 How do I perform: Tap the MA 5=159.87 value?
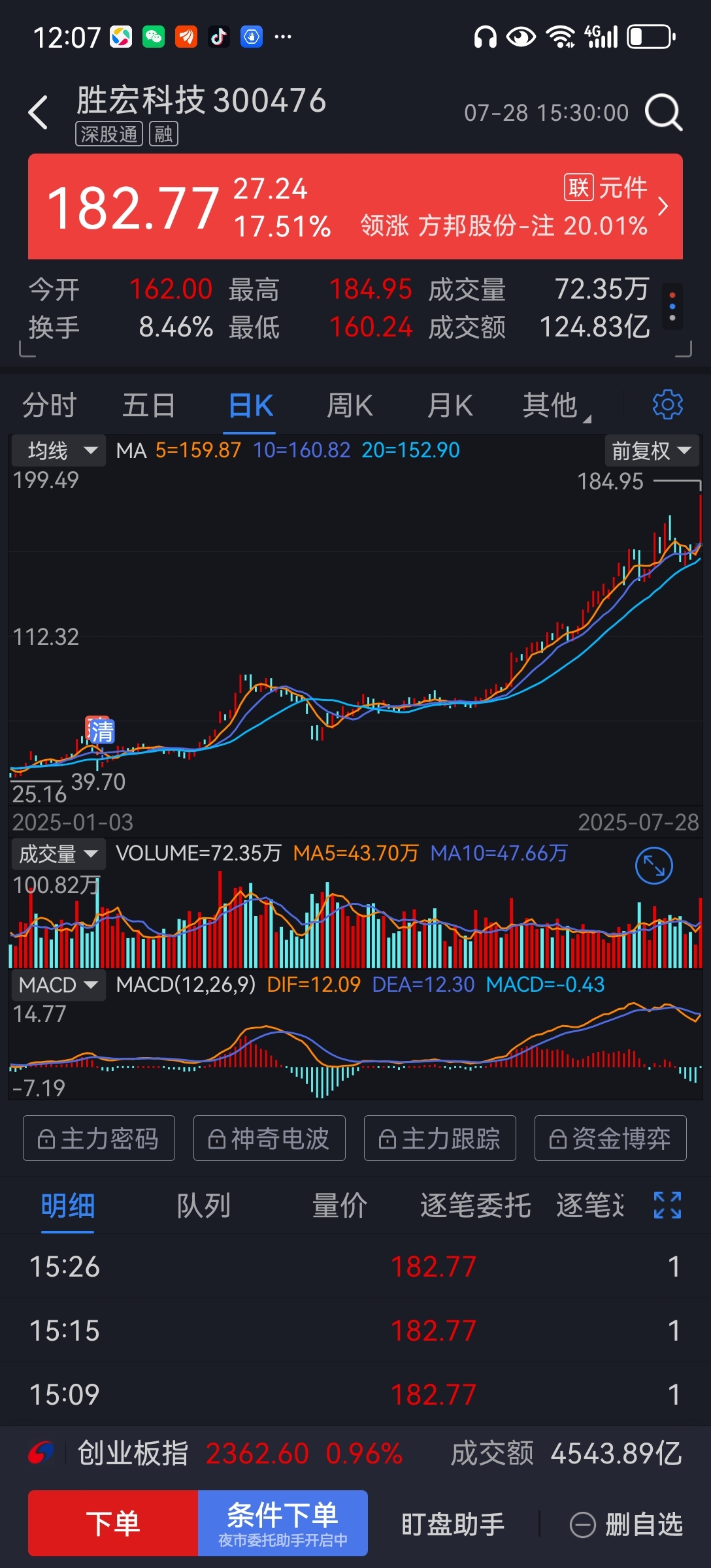[x=198, y=450]
